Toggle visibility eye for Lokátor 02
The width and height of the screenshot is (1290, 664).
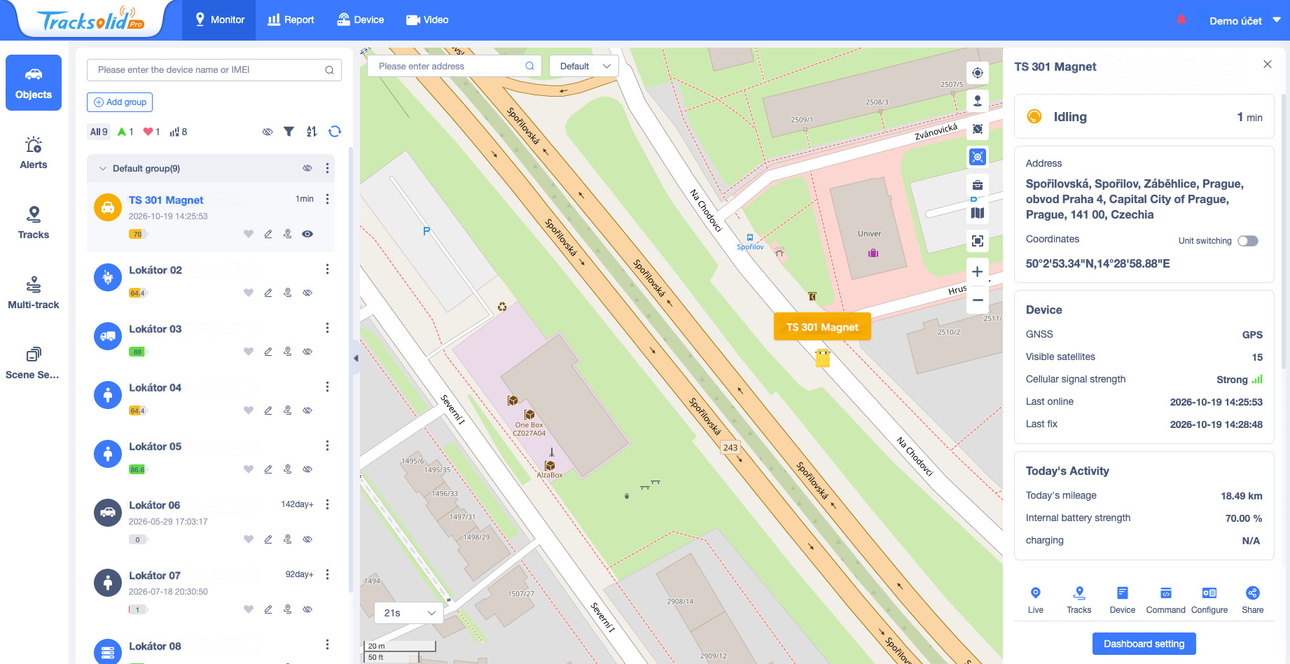point(308,293)
